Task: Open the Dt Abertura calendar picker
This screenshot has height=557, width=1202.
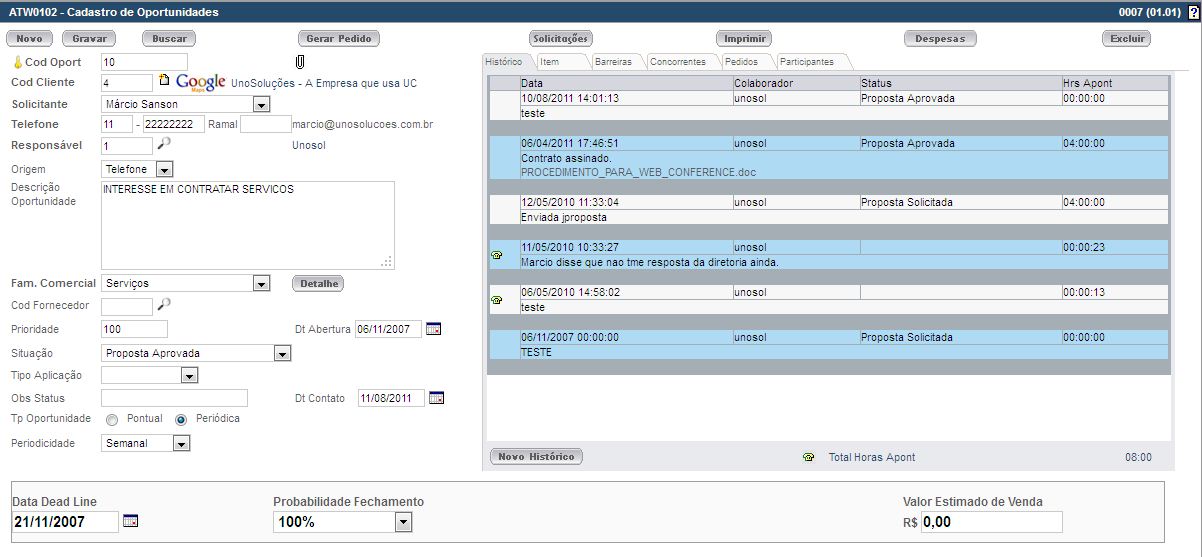Action: [x=433, y=329]
